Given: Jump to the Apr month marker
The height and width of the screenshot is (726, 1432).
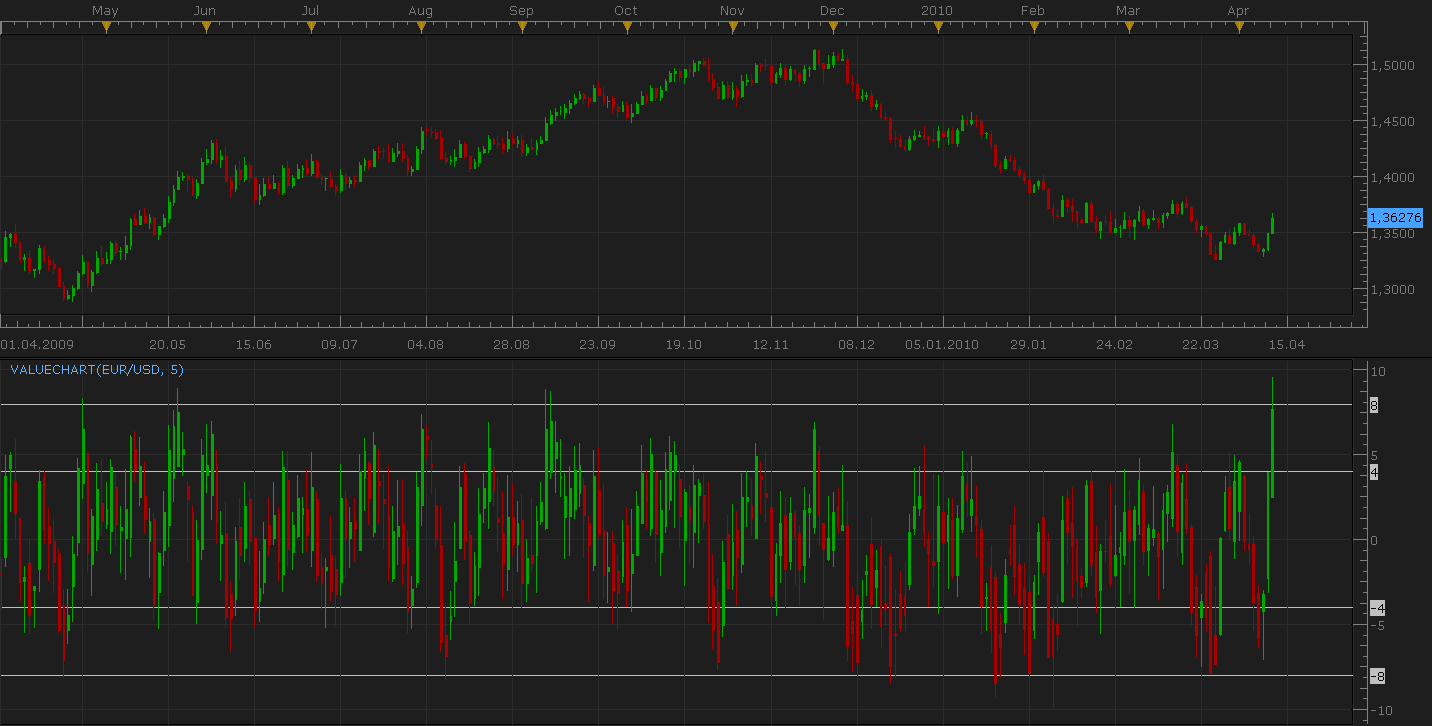Looking at the screenshot, I should click(x=1239, y=27).
